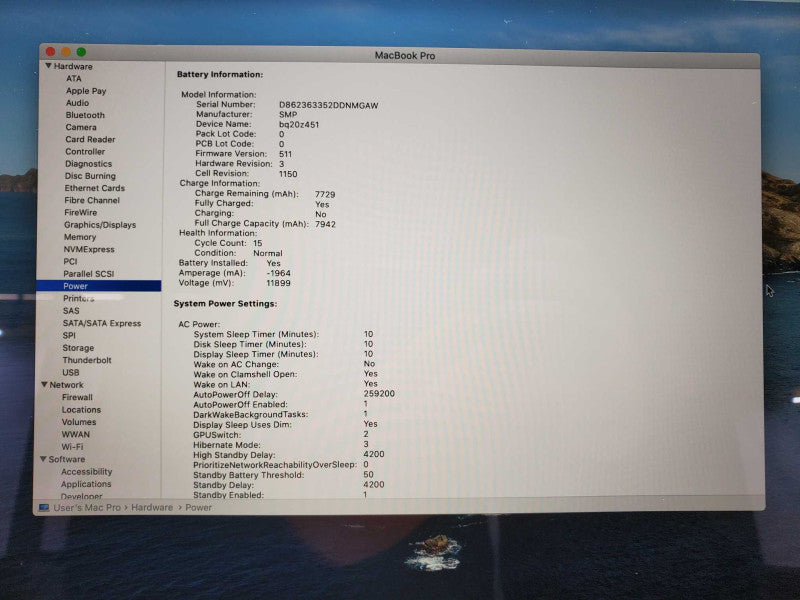Click the Software category label
800x600 pixels.
66,459
